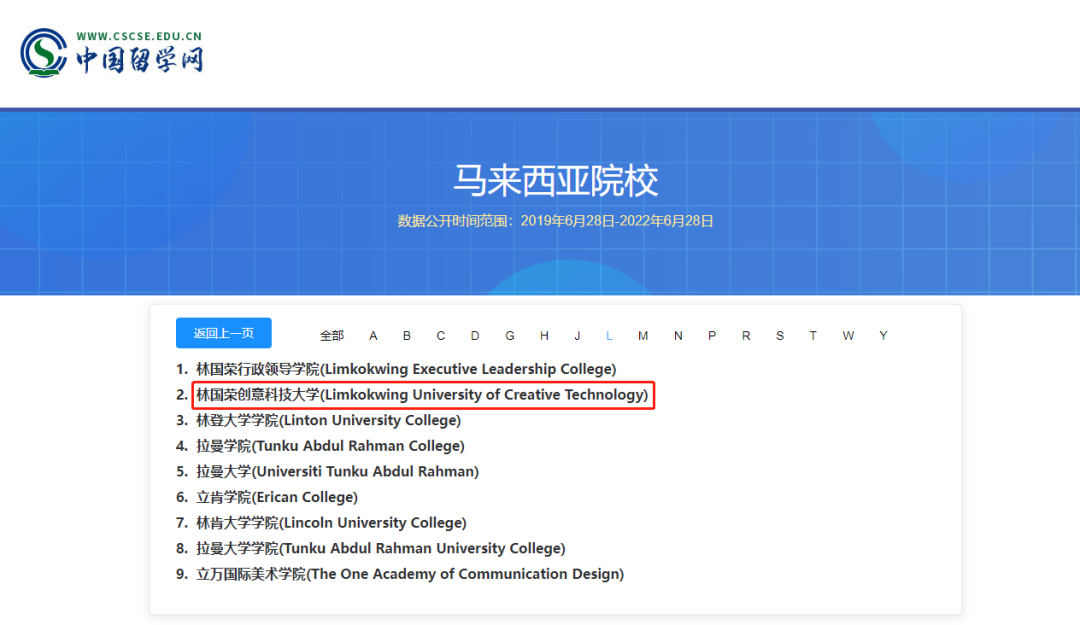Filter schools by letter C
1080x625 pixels.
pyautogui.click(x=441, y=336)
